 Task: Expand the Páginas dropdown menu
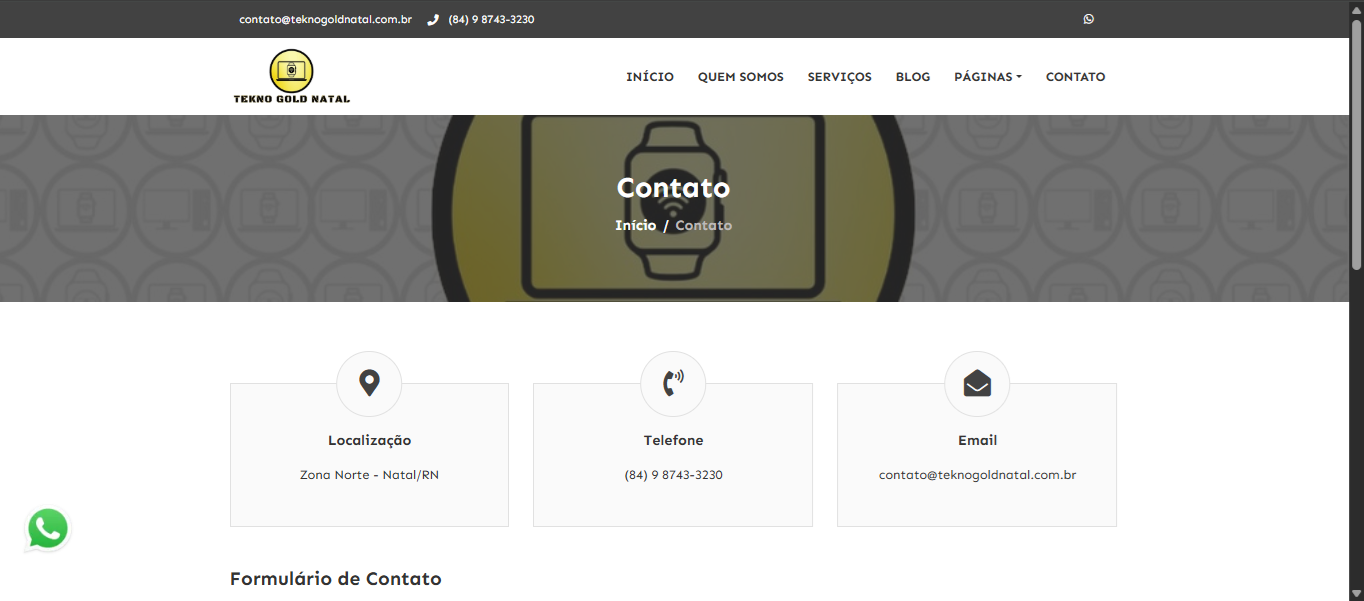tap(987, 77)
